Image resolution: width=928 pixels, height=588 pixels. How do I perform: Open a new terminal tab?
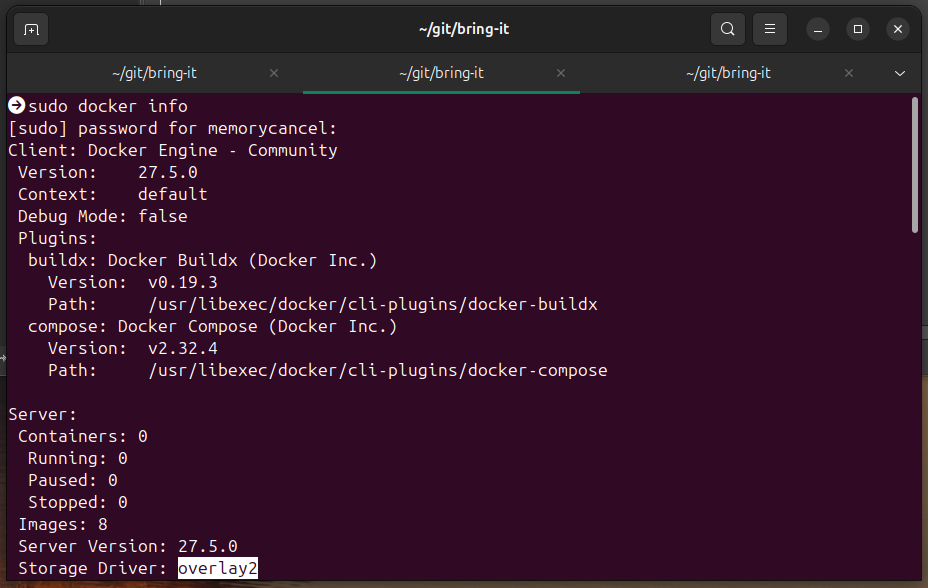coord(31,30)
